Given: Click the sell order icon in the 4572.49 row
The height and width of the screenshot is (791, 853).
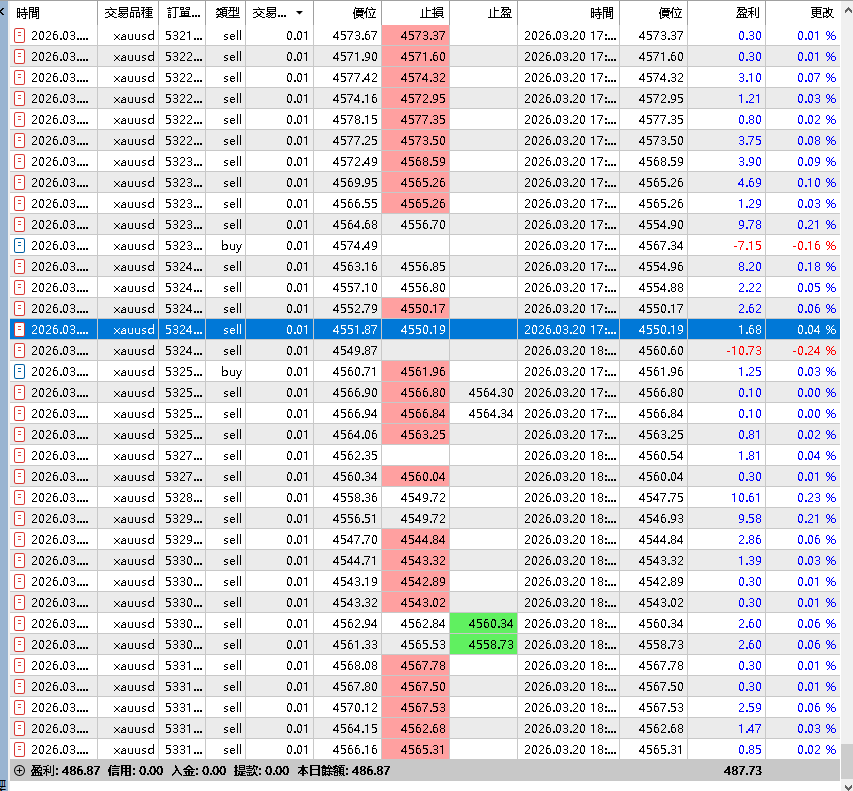Looking at the screenshot, I should 19,162.
